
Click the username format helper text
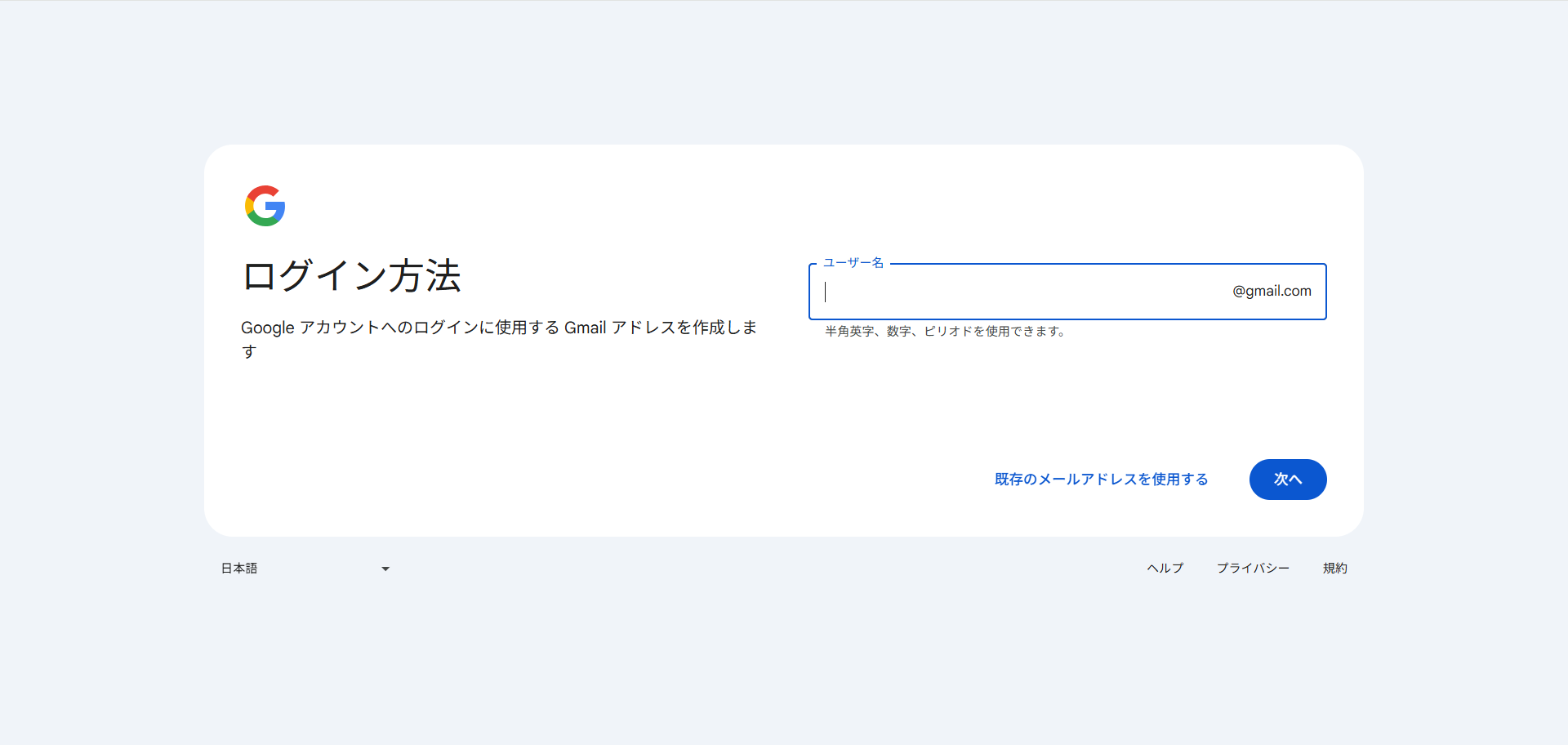pyautogui.click(x=945, y=332)
